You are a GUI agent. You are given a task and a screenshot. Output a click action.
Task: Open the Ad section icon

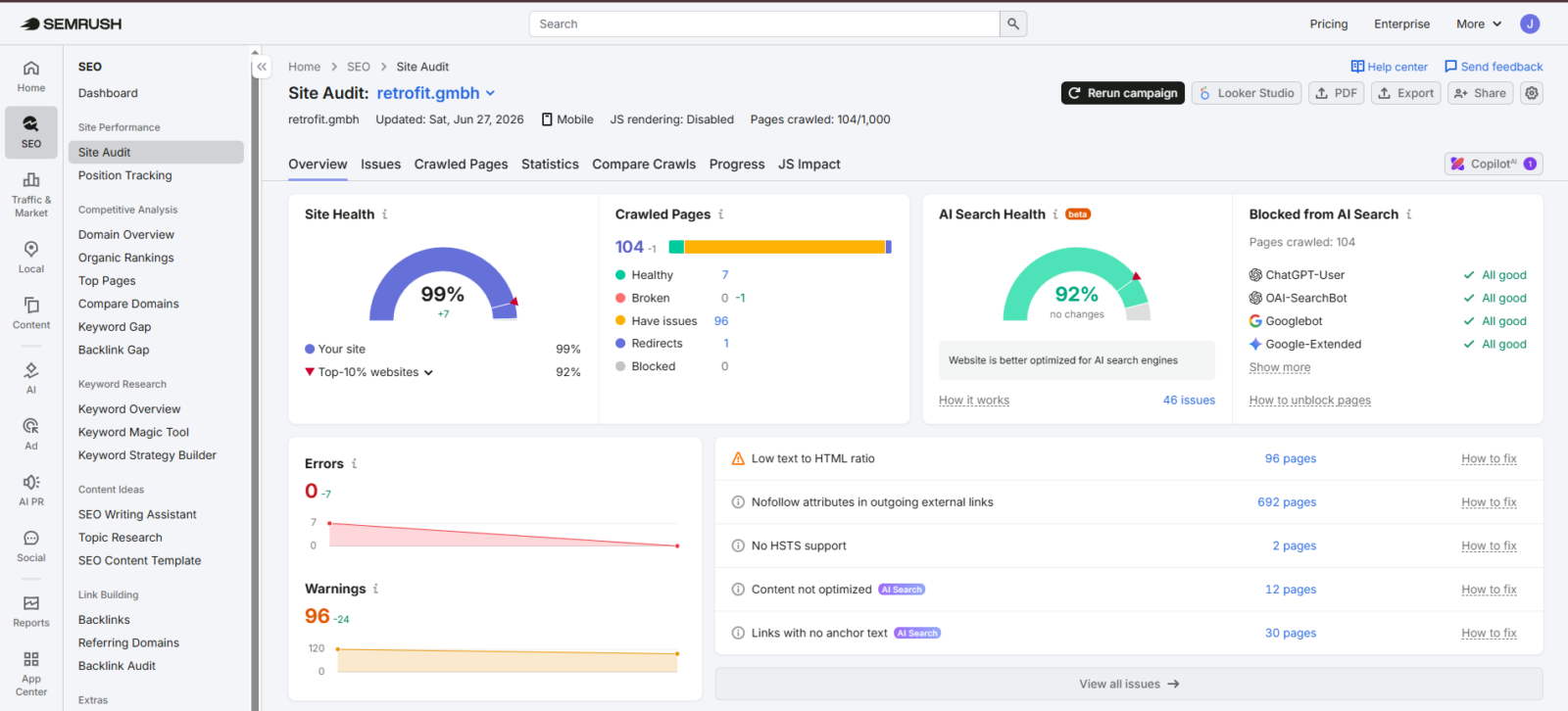(x=31, y=434)
